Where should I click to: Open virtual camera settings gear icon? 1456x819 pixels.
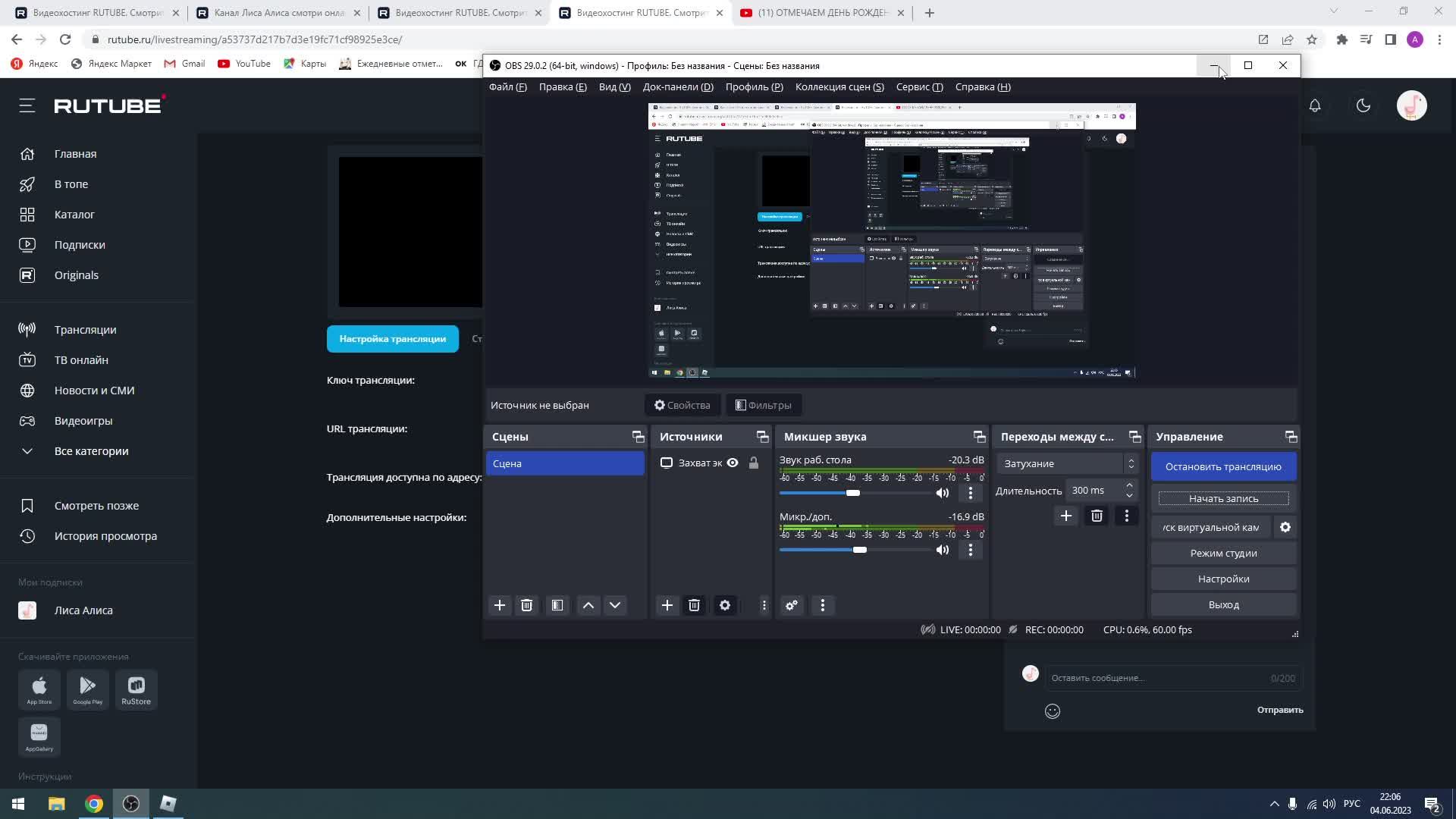click(1285, 527)
